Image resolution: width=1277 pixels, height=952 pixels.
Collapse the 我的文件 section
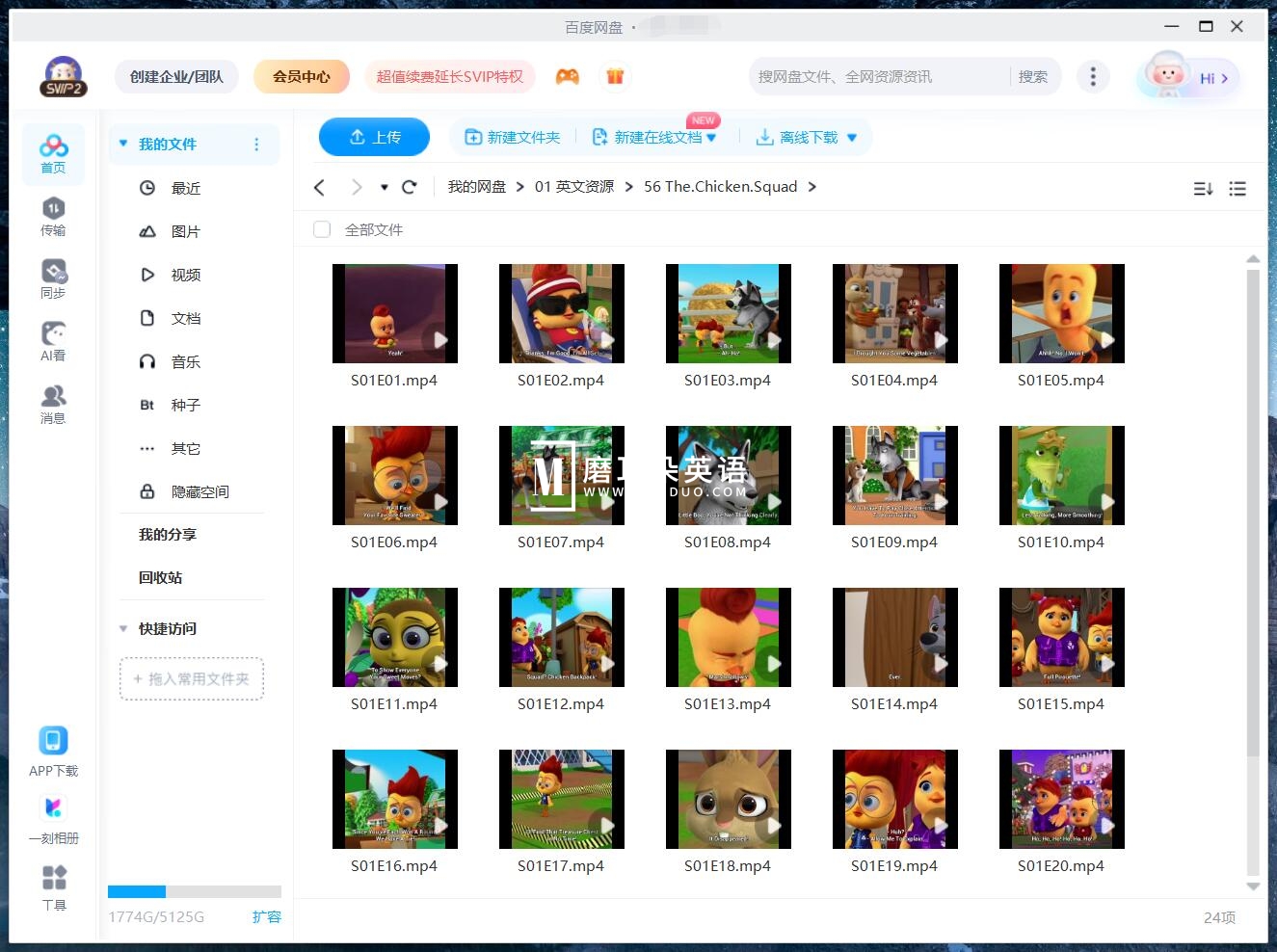coord(122,143)
